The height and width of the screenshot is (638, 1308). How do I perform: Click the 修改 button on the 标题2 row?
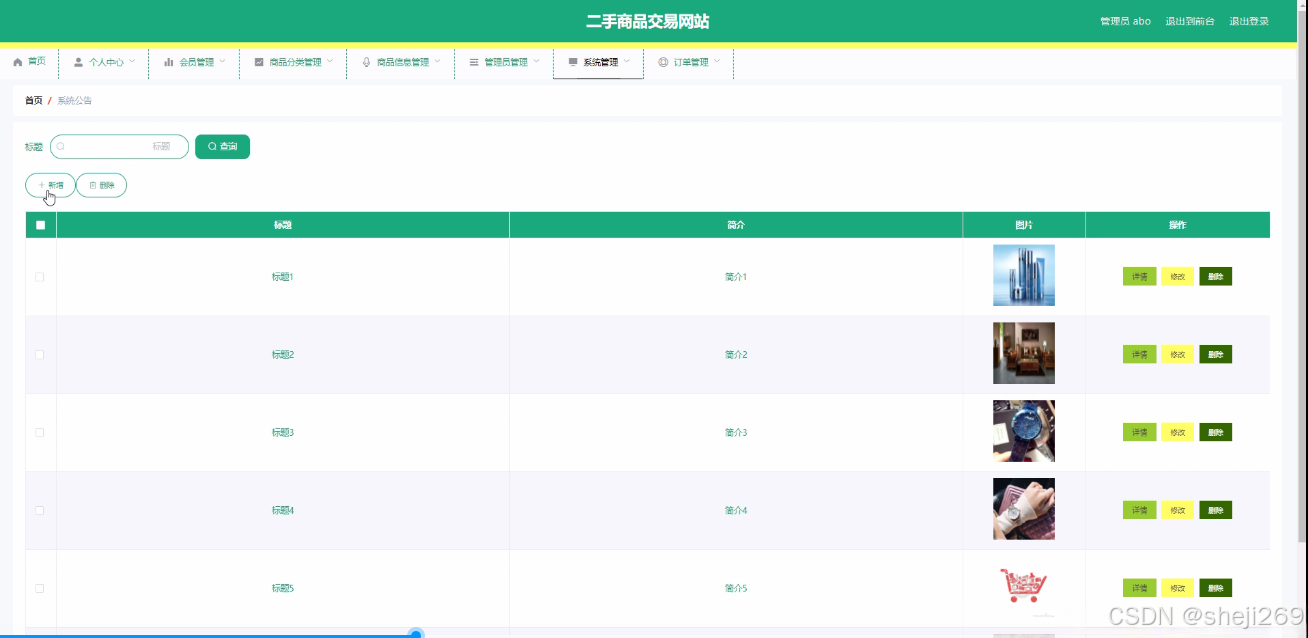coord(1177,354)
